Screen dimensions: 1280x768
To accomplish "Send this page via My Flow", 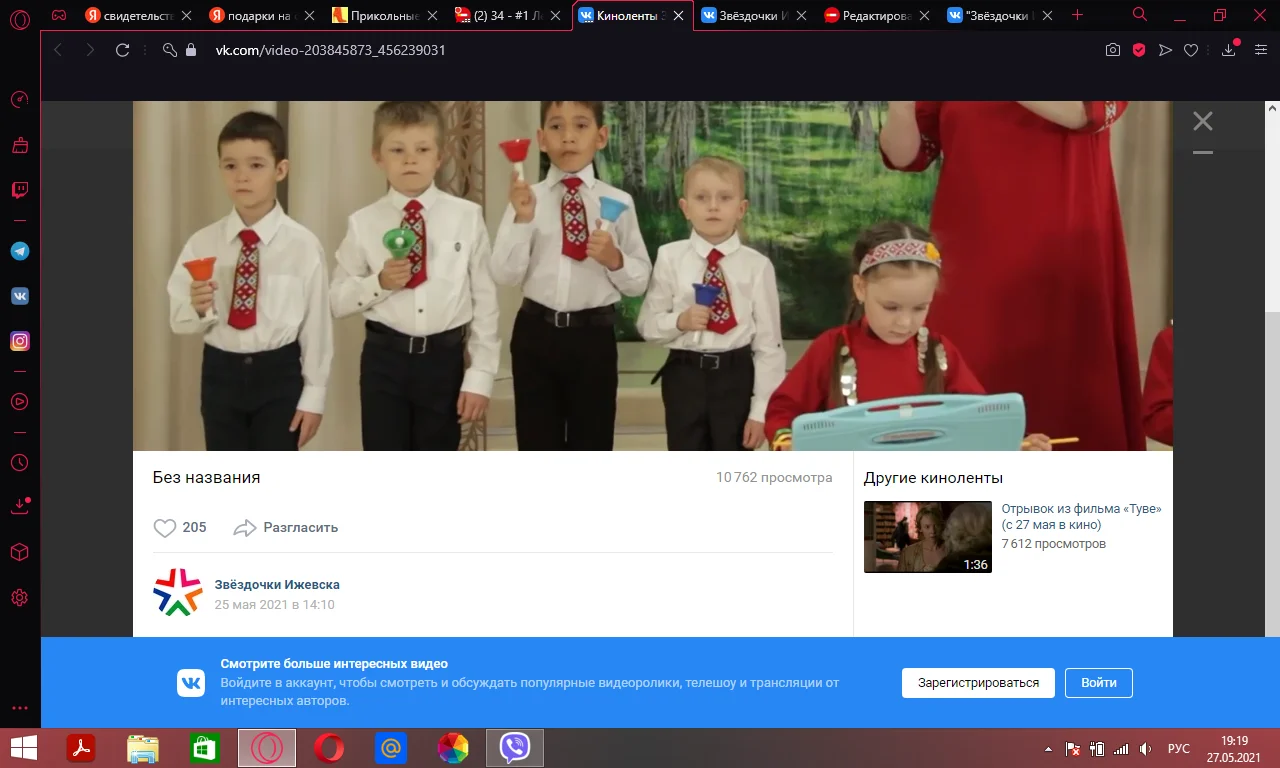I will [x=1164, y=48].
